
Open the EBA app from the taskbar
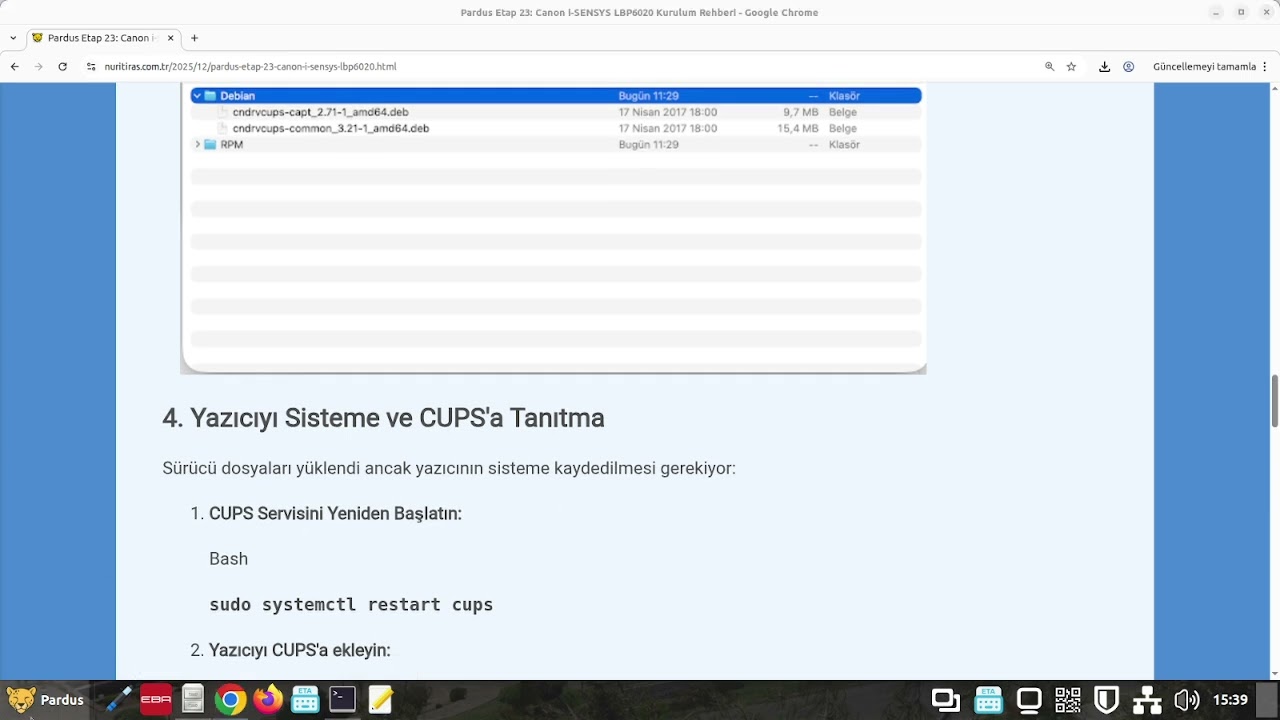click(x=156, y=700)
